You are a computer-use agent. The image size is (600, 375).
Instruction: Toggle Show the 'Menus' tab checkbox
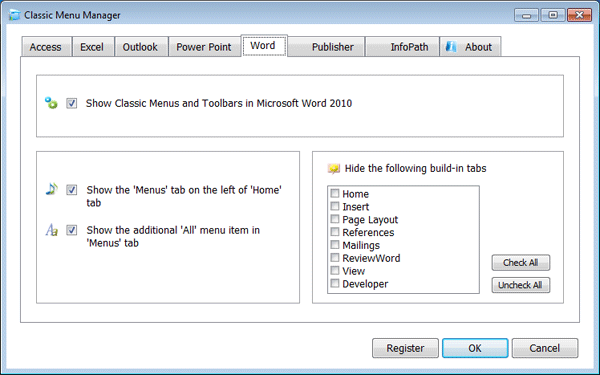(72, 189)
